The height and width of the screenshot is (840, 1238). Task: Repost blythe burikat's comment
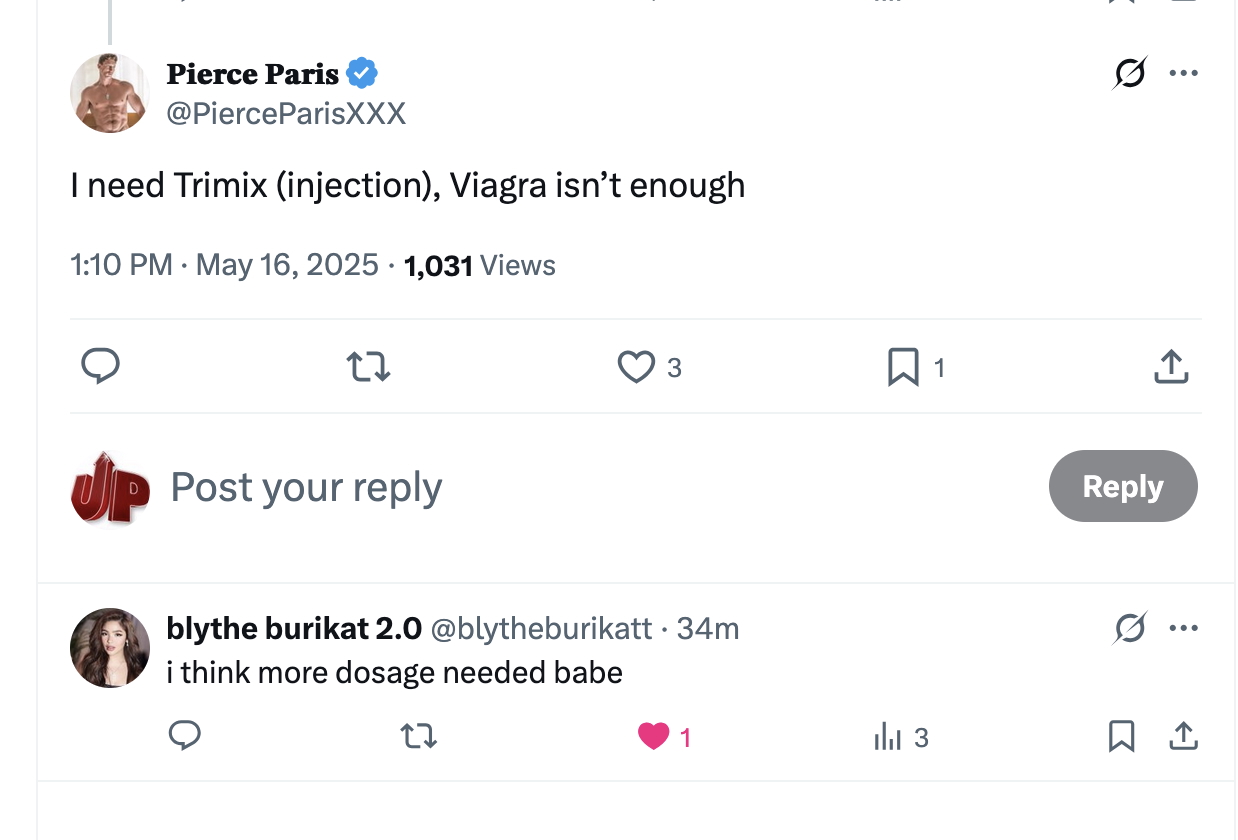click(x=419, y=738)
